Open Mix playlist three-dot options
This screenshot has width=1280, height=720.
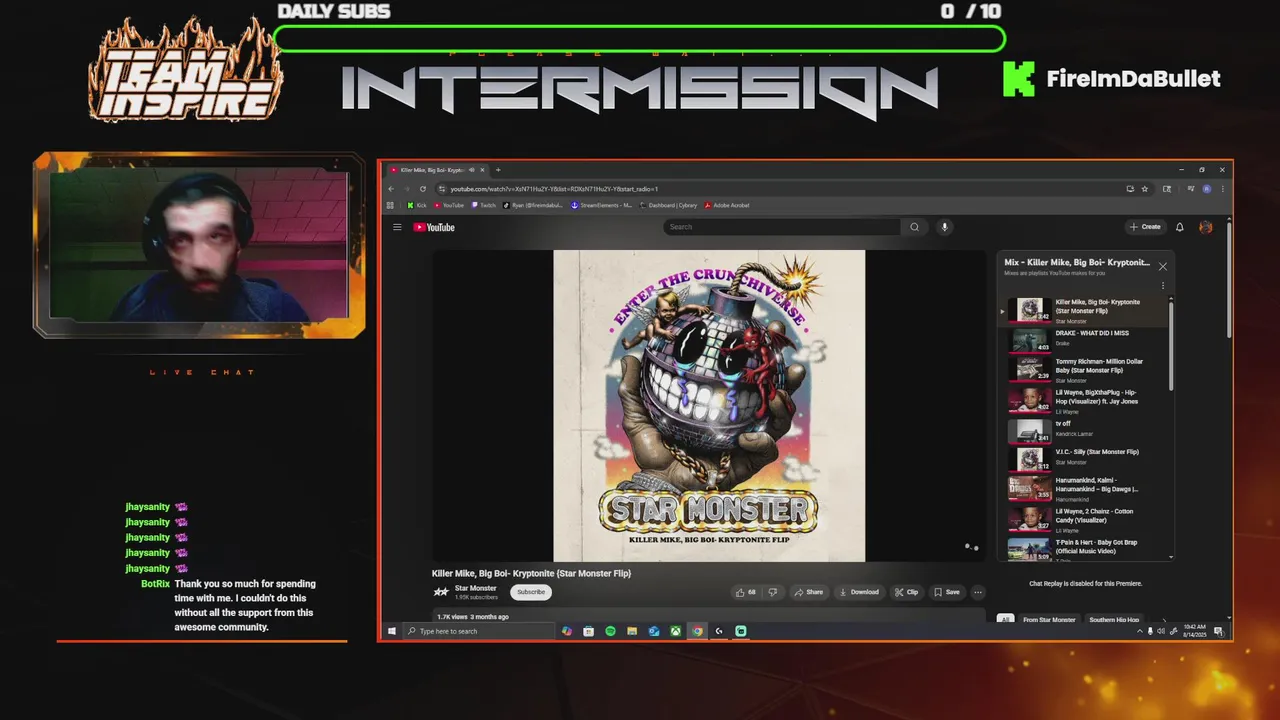coord(1162,286)
